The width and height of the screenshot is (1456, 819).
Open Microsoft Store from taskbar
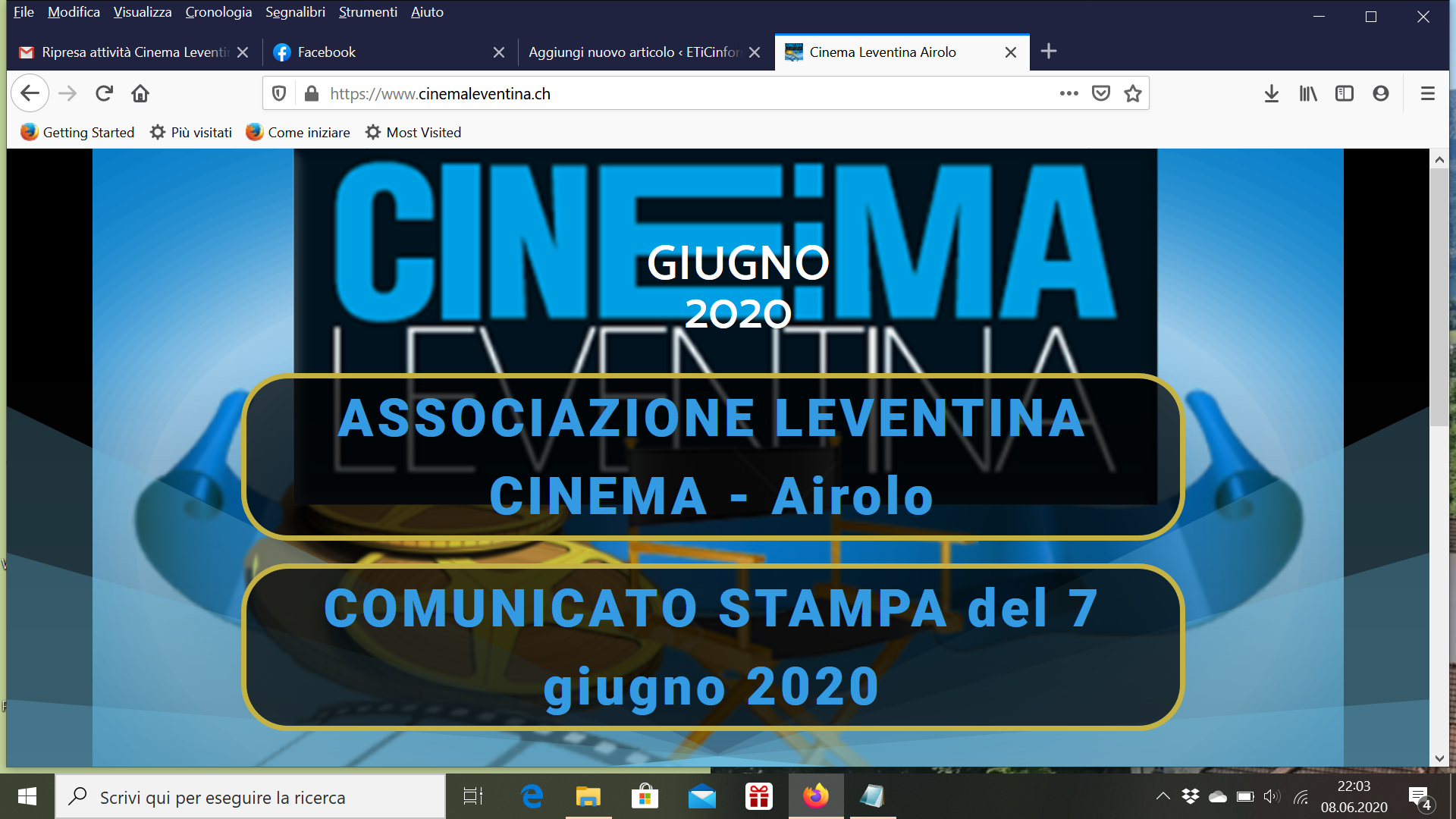645,796
